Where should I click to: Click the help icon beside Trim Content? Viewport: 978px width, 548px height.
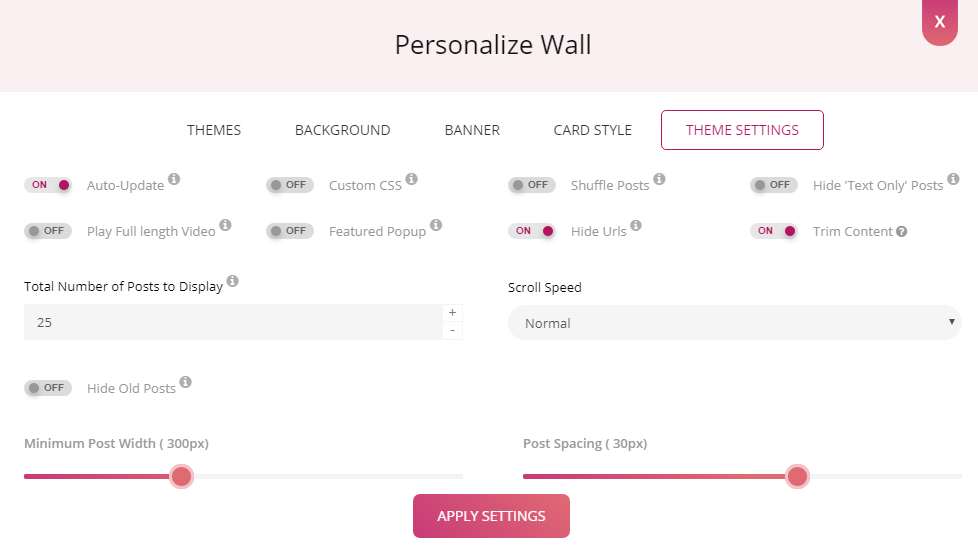coord(902,232)
